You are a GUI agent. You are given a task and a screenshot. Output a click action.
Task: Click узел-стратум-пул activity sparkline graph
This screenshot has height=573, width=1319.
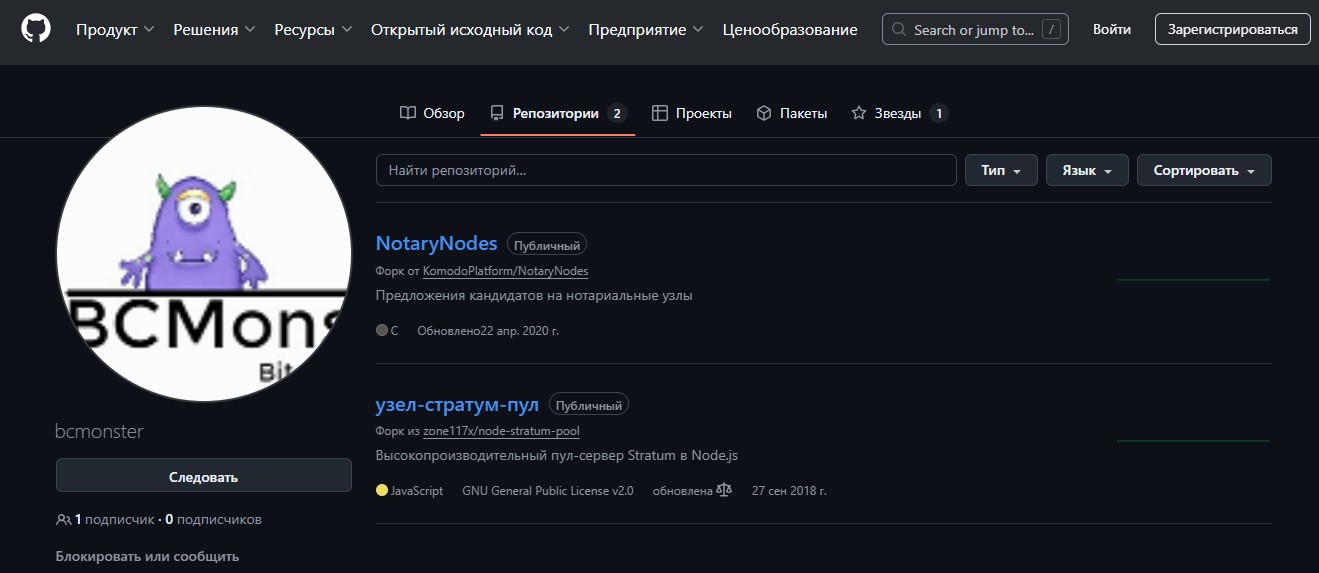(1193, 440)
